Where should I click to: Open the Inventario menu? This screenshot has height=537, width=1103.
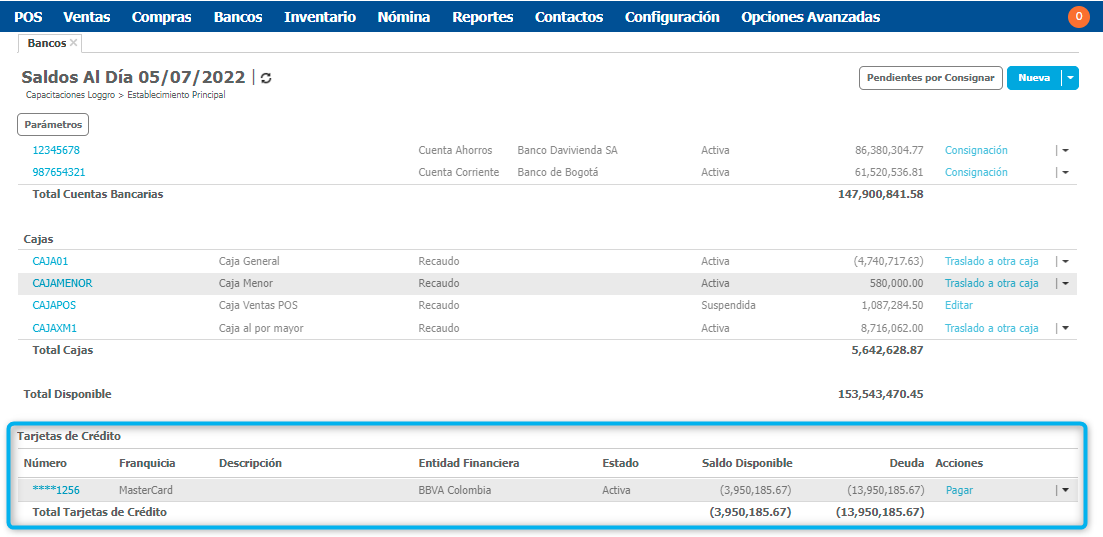point(319,17)
